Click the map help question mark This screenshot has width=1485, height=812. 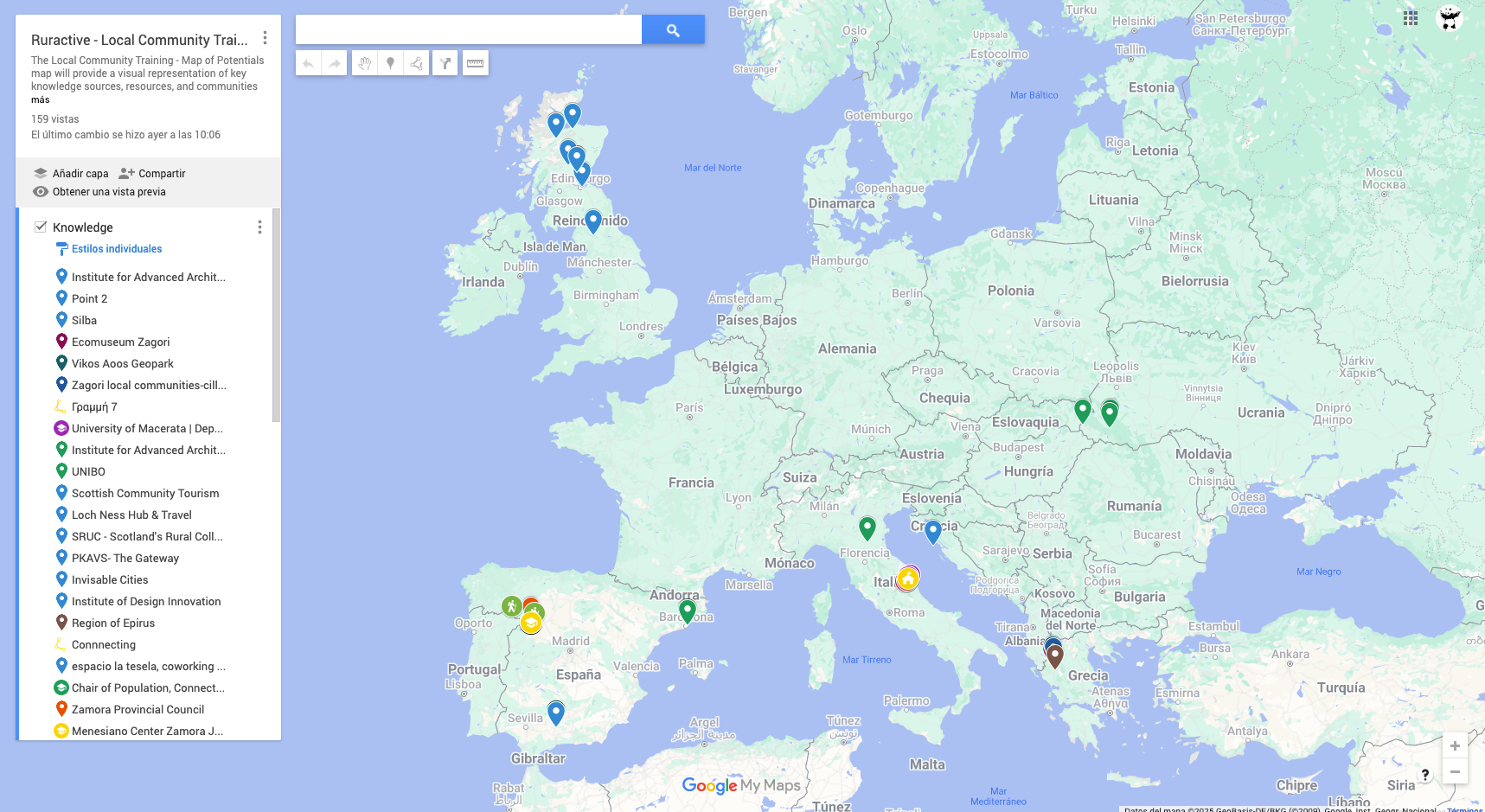pos(1424,775)
